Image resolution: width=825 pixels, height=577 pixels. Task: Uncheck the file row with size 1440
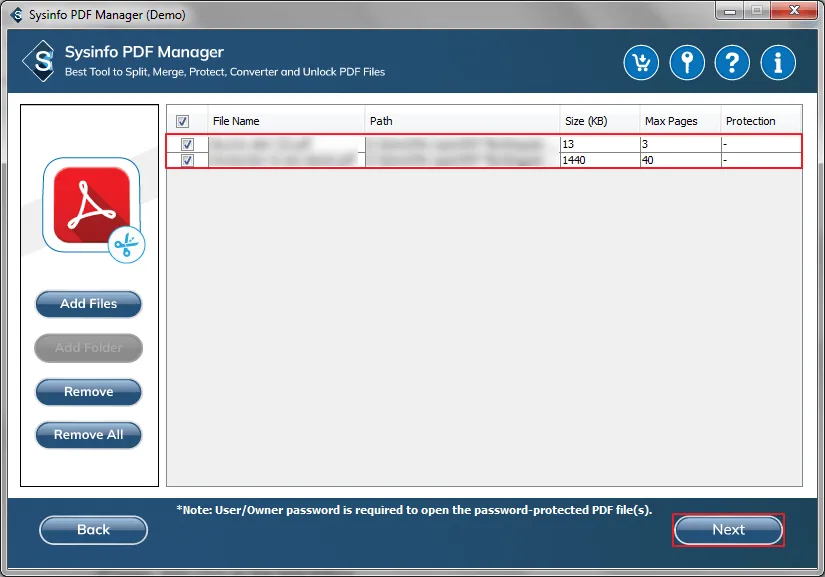(x=187, y=160)
